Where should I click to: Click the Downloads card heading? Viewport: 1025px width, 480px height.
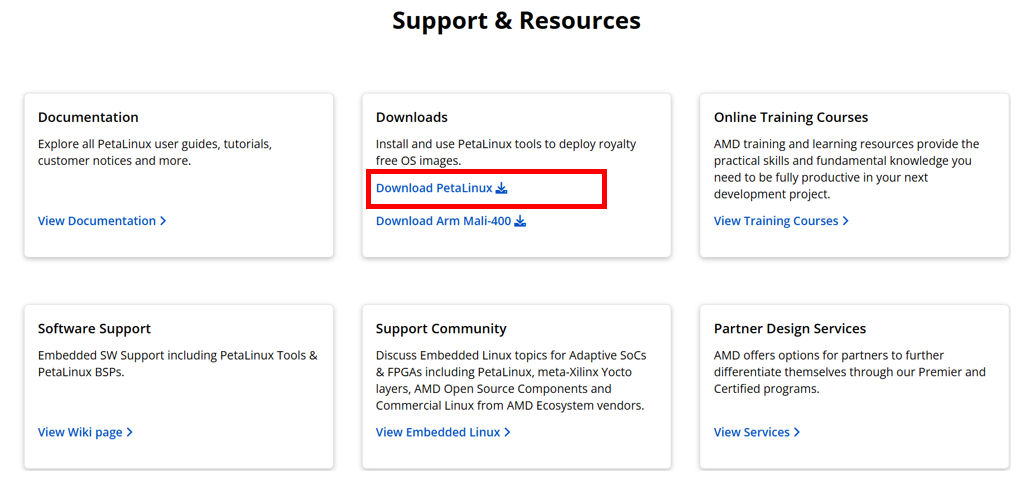412,118
